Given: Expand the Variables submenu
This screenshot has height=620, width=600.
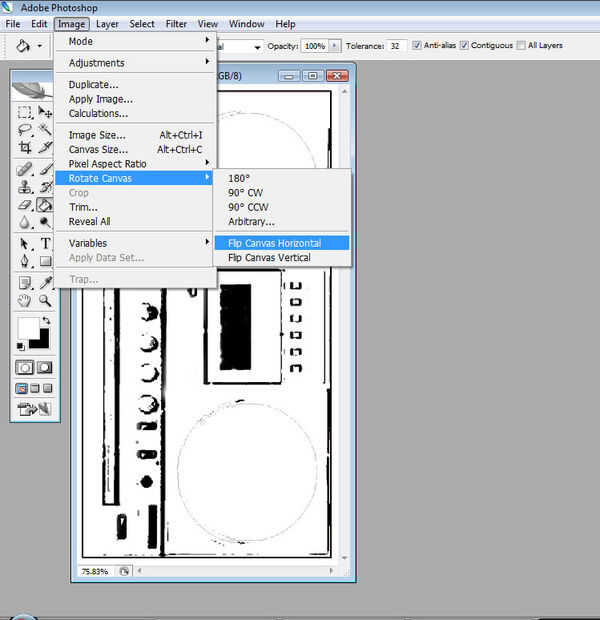Looking at the screenshot, I should click(135, 243).
